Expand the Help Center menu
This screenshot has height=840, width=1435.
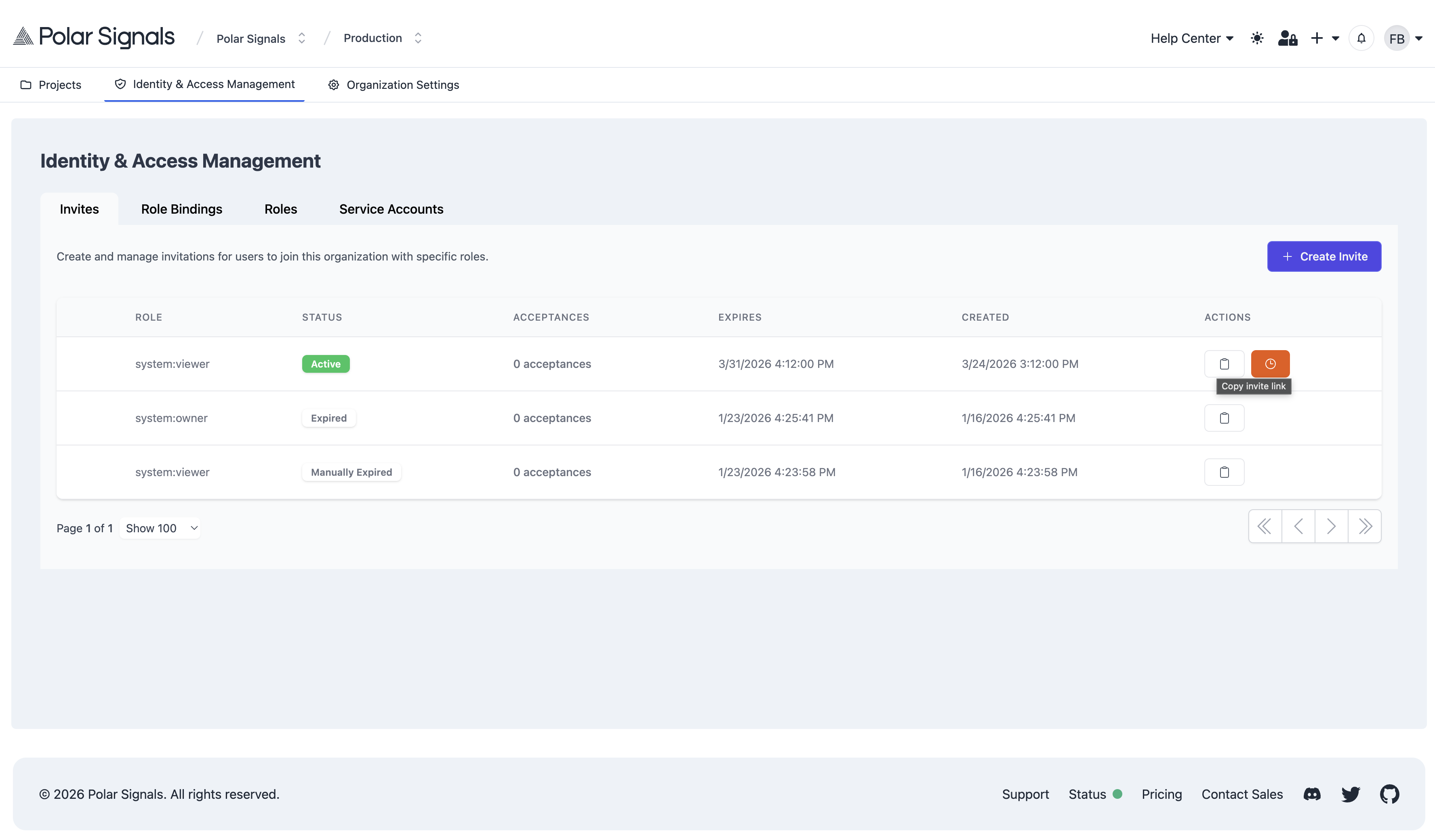[x=1191, y=38]
